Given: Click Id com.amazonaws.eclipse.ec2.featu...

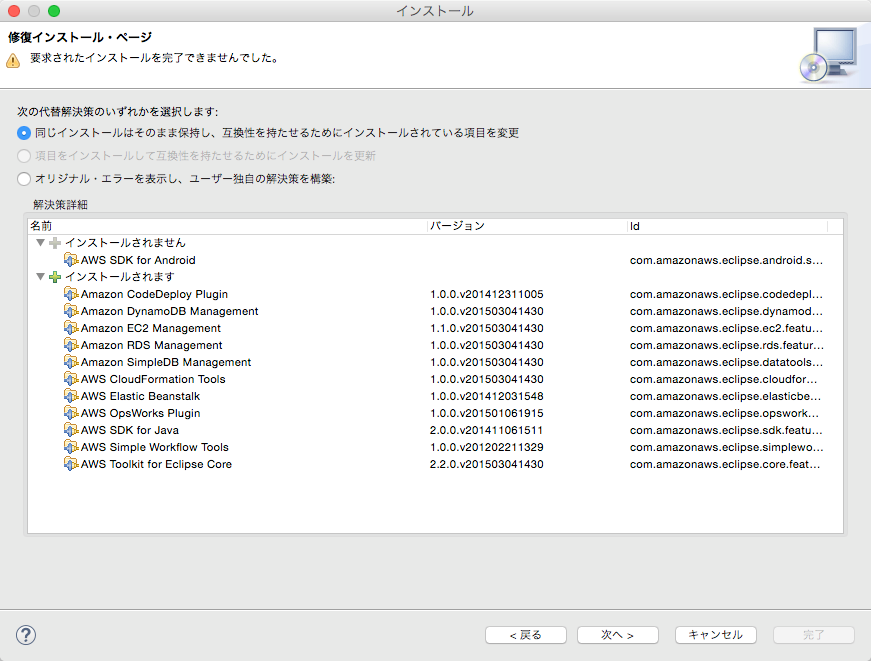Looking at the screenshot, I should click(727, 328).
